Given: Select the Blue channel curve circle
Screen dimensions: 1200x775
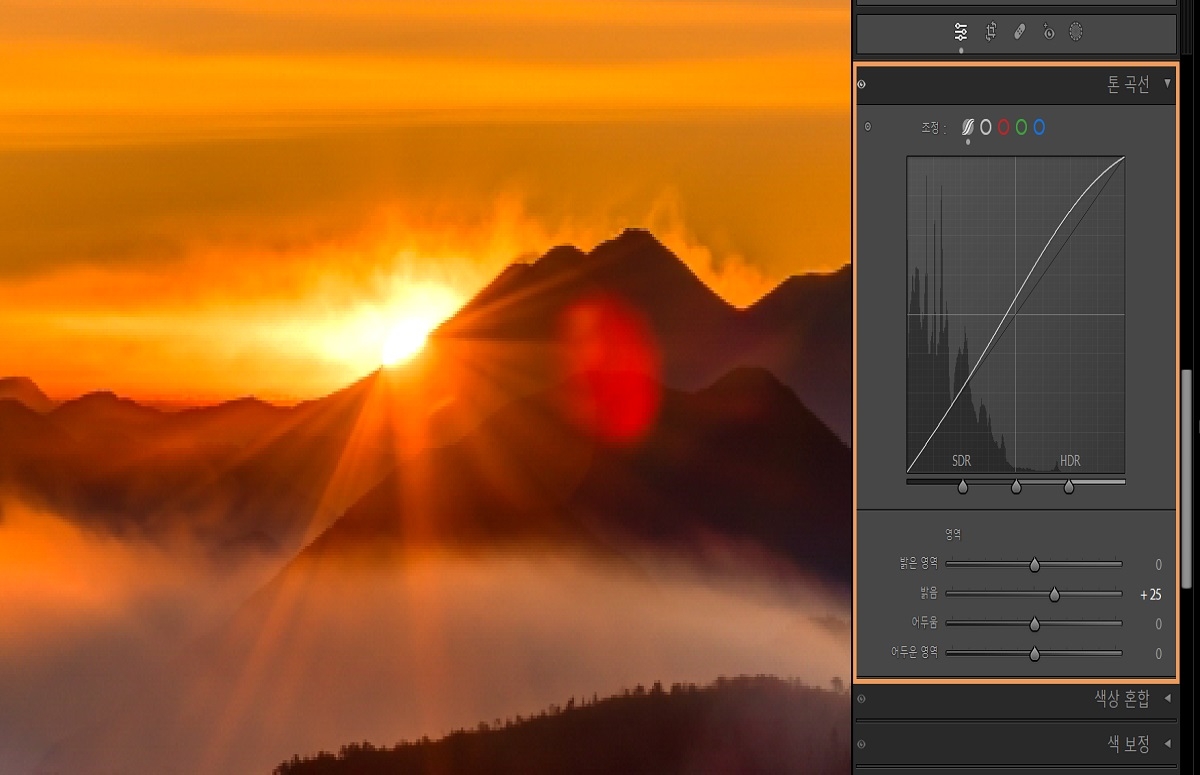Looking at the screenshot, I should pos(1039,127).
